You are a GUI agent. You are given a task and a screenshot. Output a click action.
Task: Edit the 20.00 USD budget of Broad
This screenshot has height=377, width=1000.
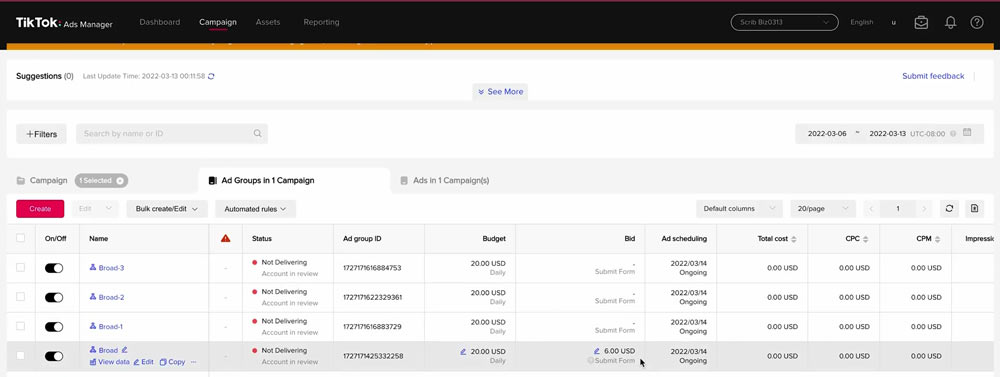[464, 351]
